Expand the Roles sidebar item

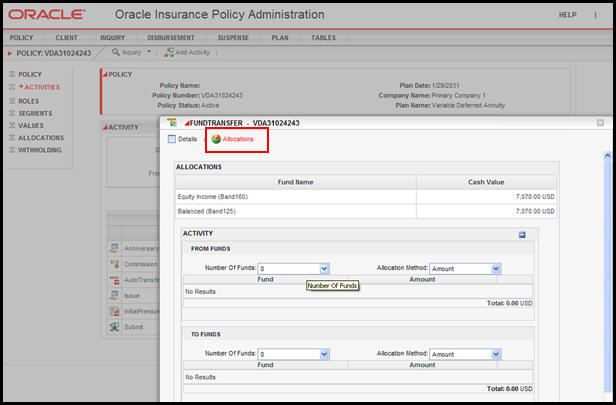point(12,101)
